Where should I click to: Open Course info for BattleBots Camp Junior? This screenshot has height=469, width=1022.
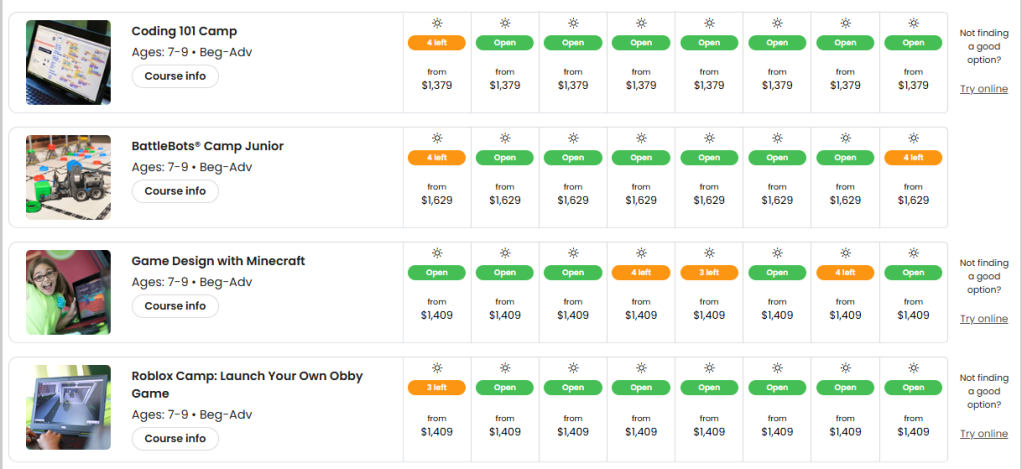[x=175, y=191]
